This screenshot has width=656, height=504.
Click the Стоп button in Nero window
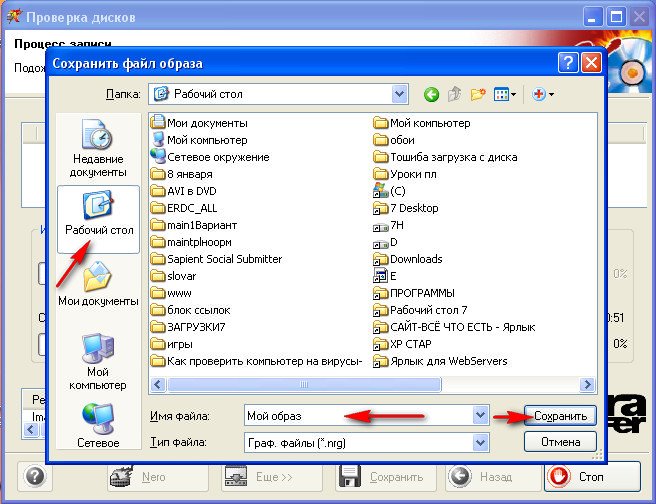(x=592, y=476)
